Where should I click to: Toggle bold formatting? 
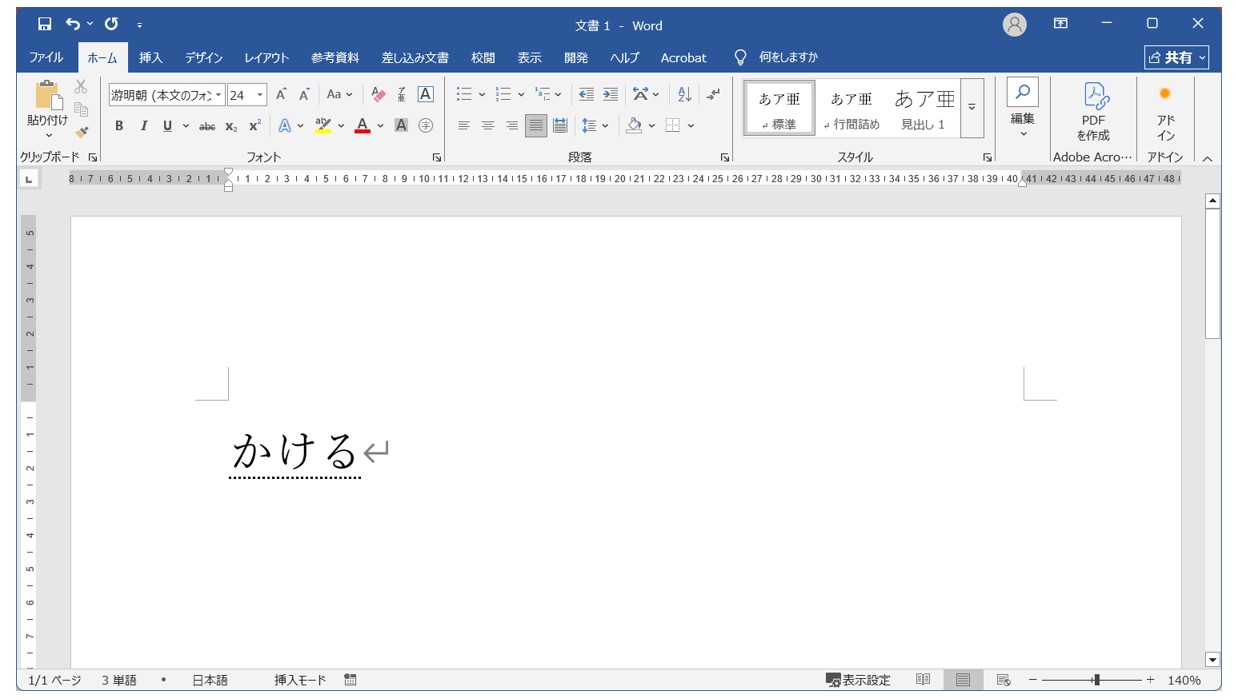point(119,126)
